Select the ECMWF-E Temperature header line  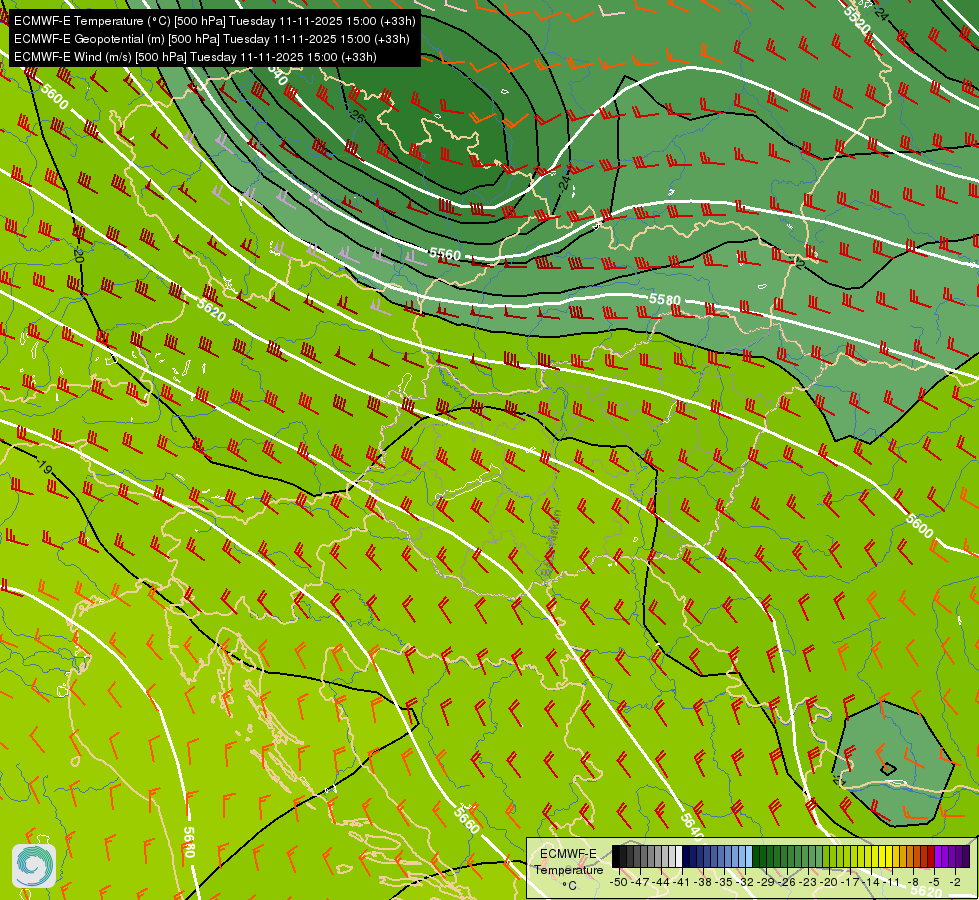tap(214, 21)
